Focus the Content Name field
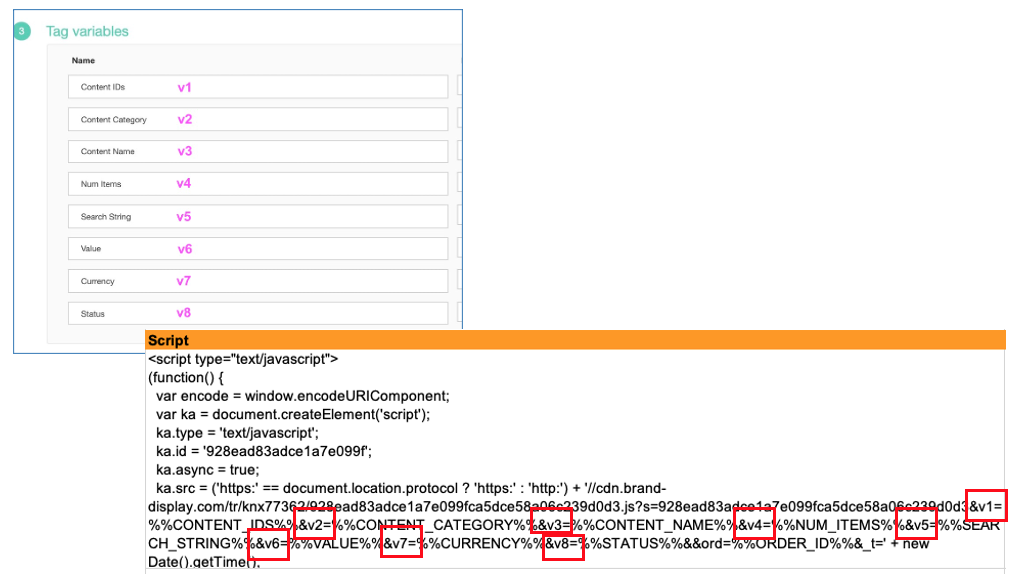Screen dimensions: 1014x574 258,151
